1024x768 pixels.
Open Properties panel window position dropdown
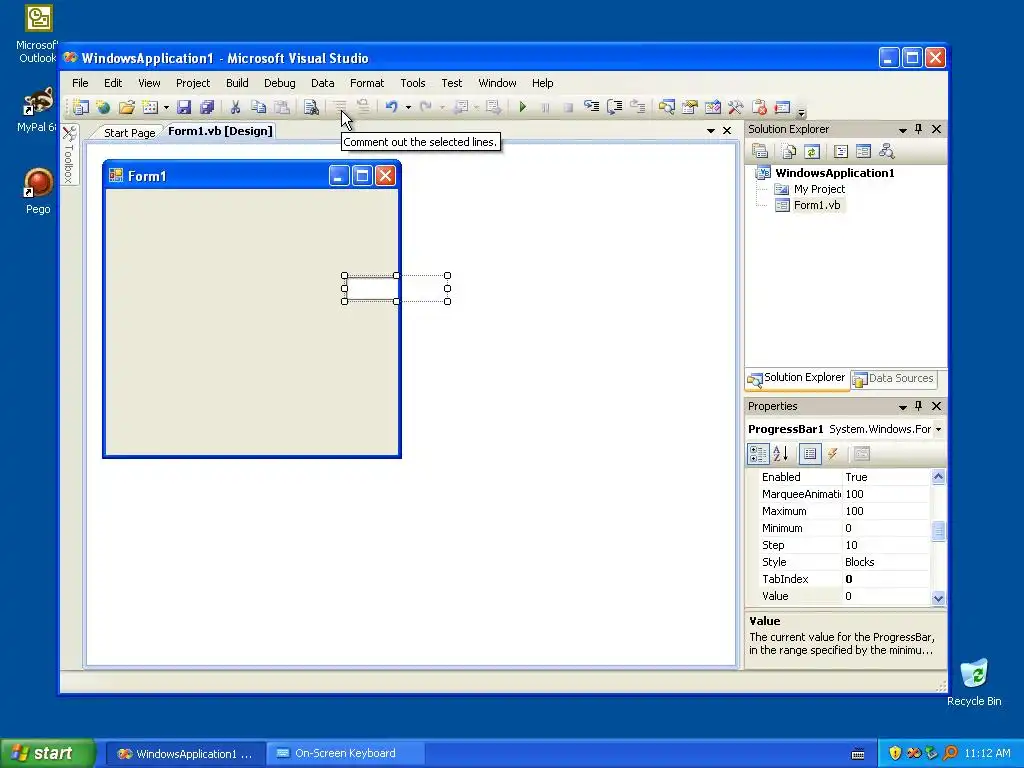point(903,407)
